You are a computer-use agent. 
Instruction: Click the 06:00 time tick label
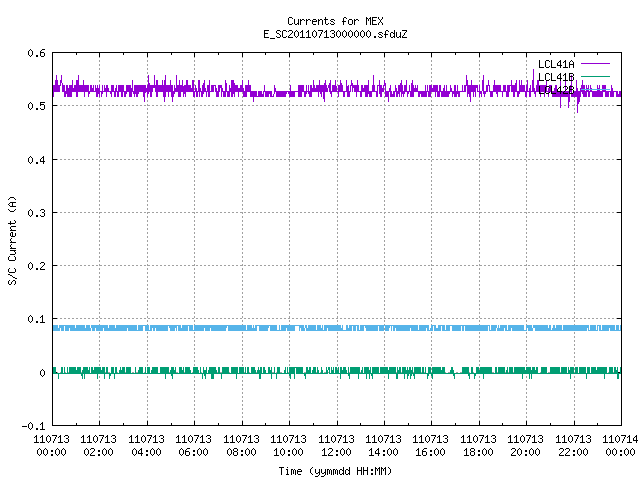193,452
